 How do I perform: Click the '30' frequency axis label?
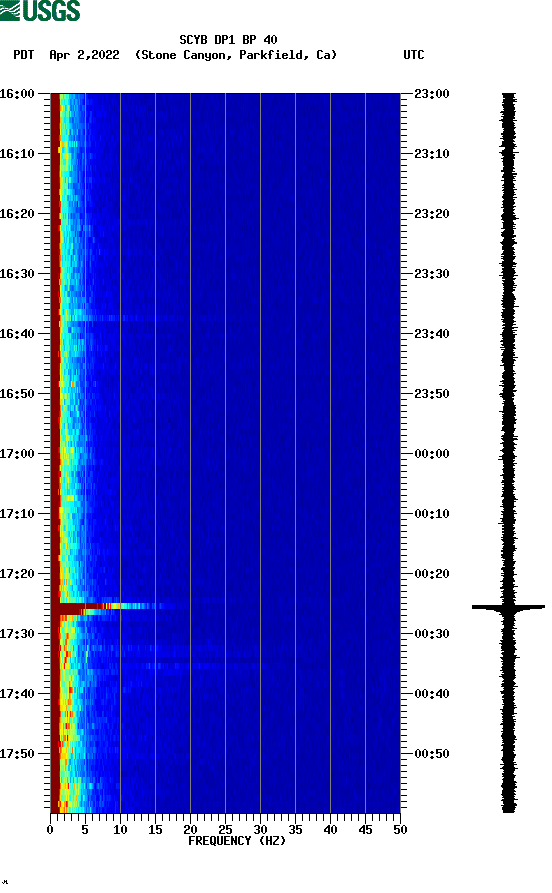(x=260, y=830)
